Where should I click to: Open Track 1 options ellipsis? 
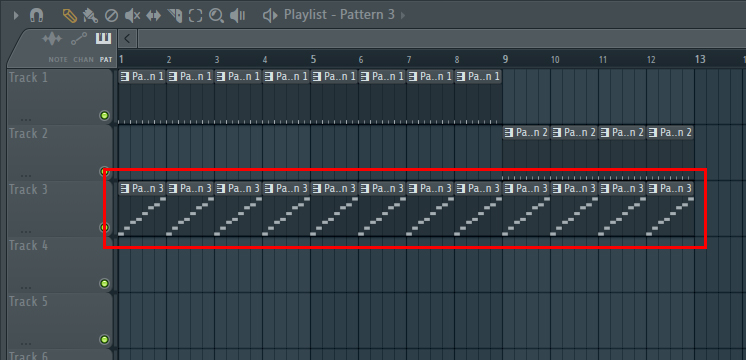click(x=26, y=119)
